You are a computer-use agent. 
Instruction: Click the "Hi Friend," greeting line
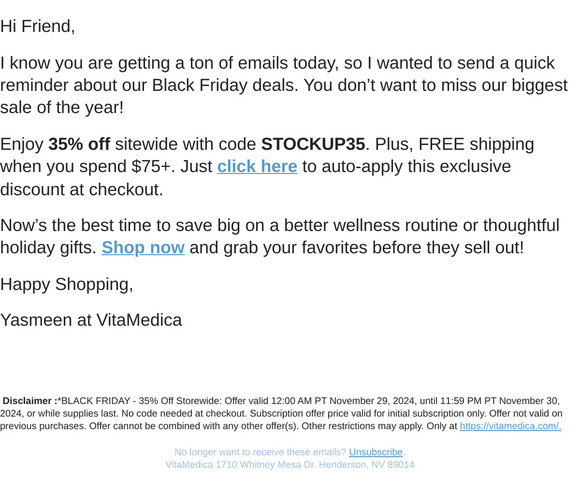[37, 26]
